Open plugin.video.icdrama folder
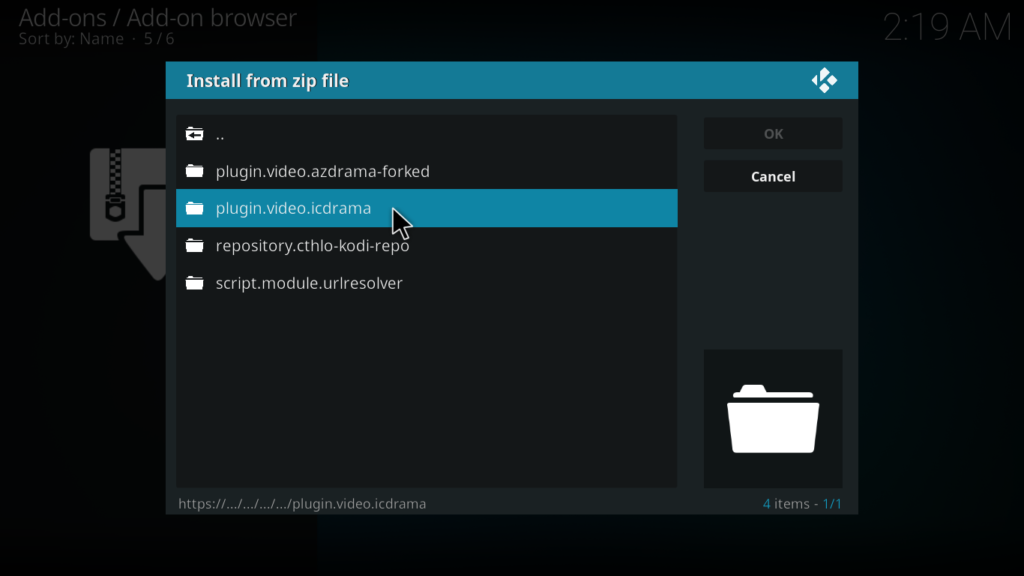 point(426,208)
